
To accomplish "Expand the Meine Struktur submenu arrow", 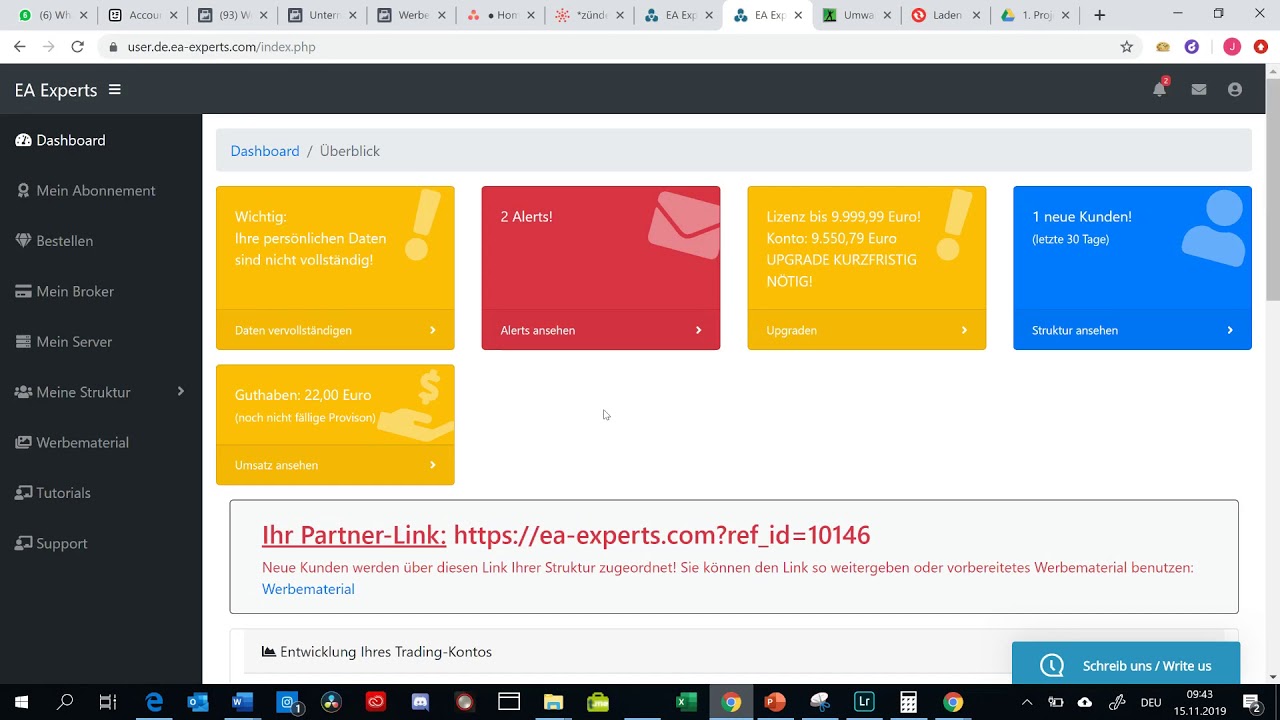I will [x=181, y=391].
